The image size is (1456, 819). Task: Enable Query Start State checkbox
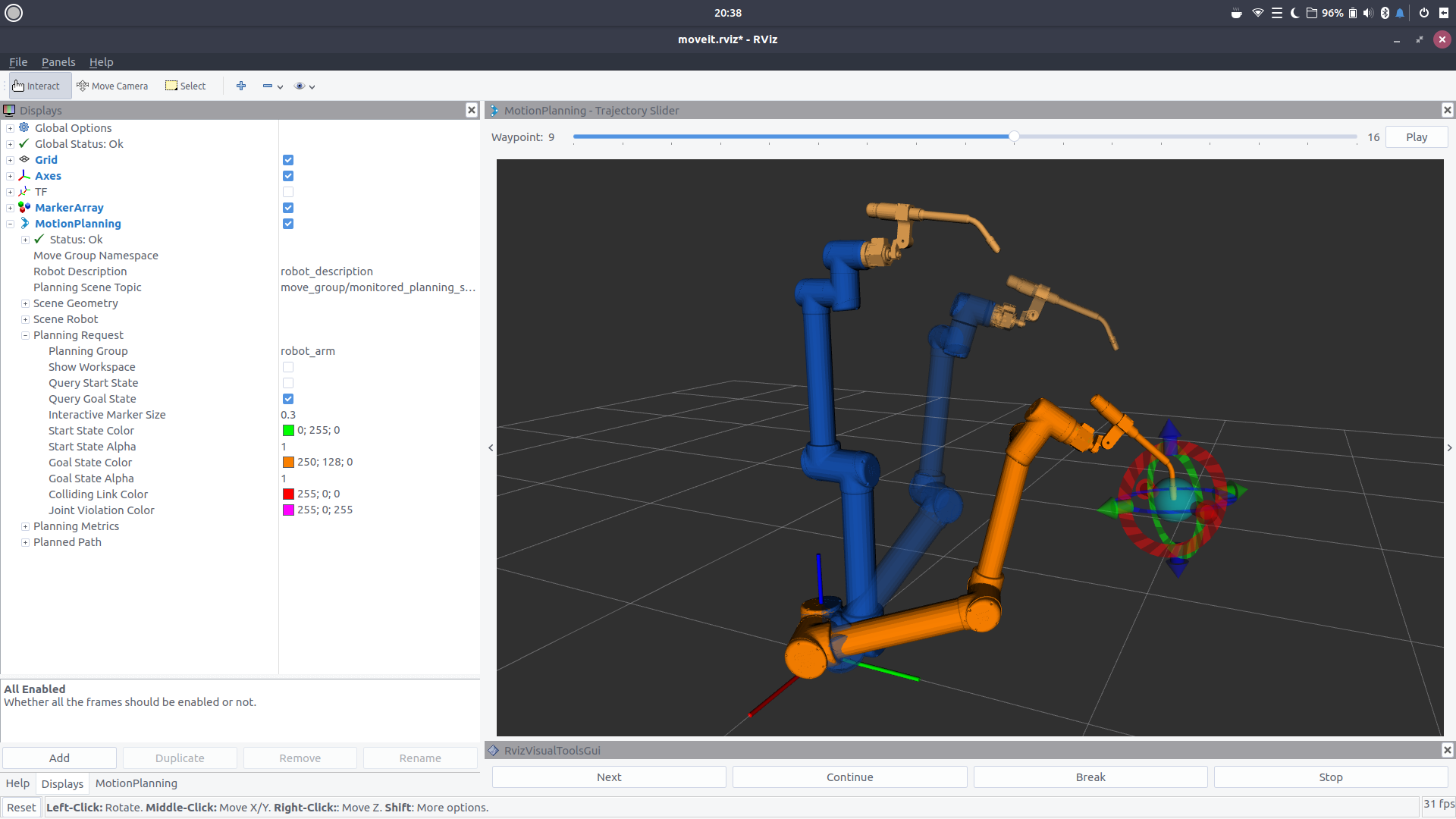(288, 383)
